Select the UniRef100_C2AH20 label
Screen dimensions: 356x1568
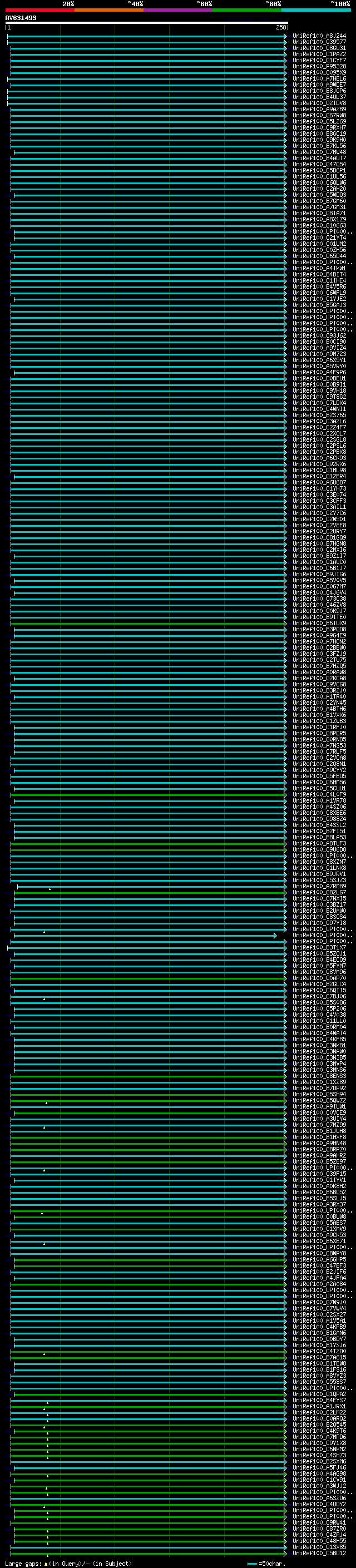[319, 189]
